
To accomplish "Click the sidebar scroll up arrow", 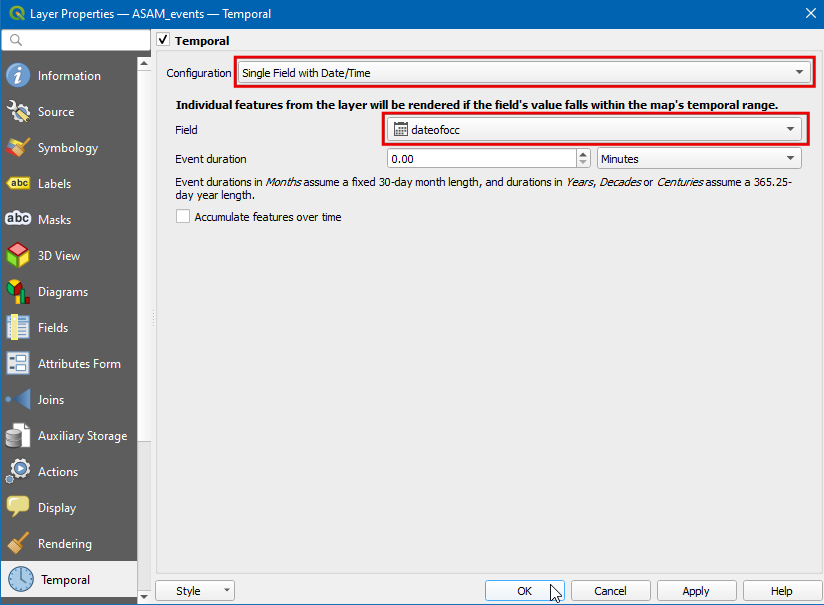I will point(144,64).
